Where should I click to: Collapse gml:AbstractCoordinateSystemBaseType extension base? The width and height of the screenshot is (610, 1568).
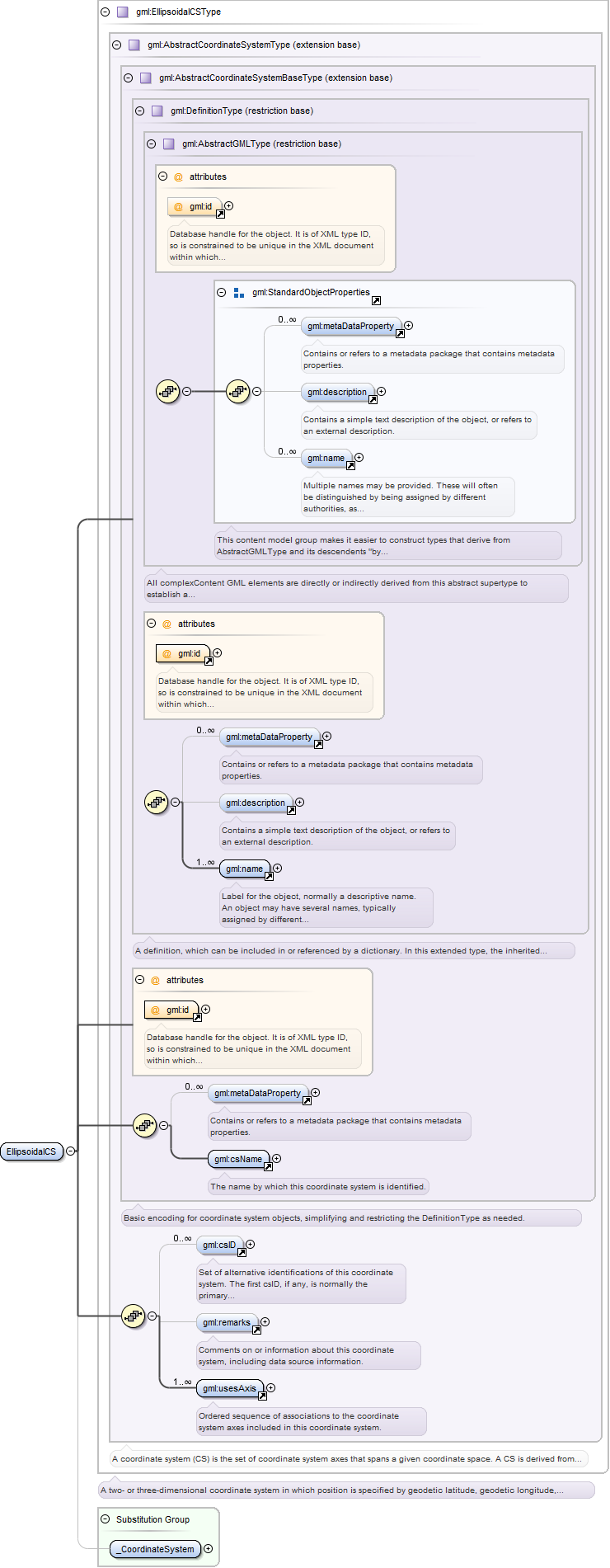tap(128, 78)
